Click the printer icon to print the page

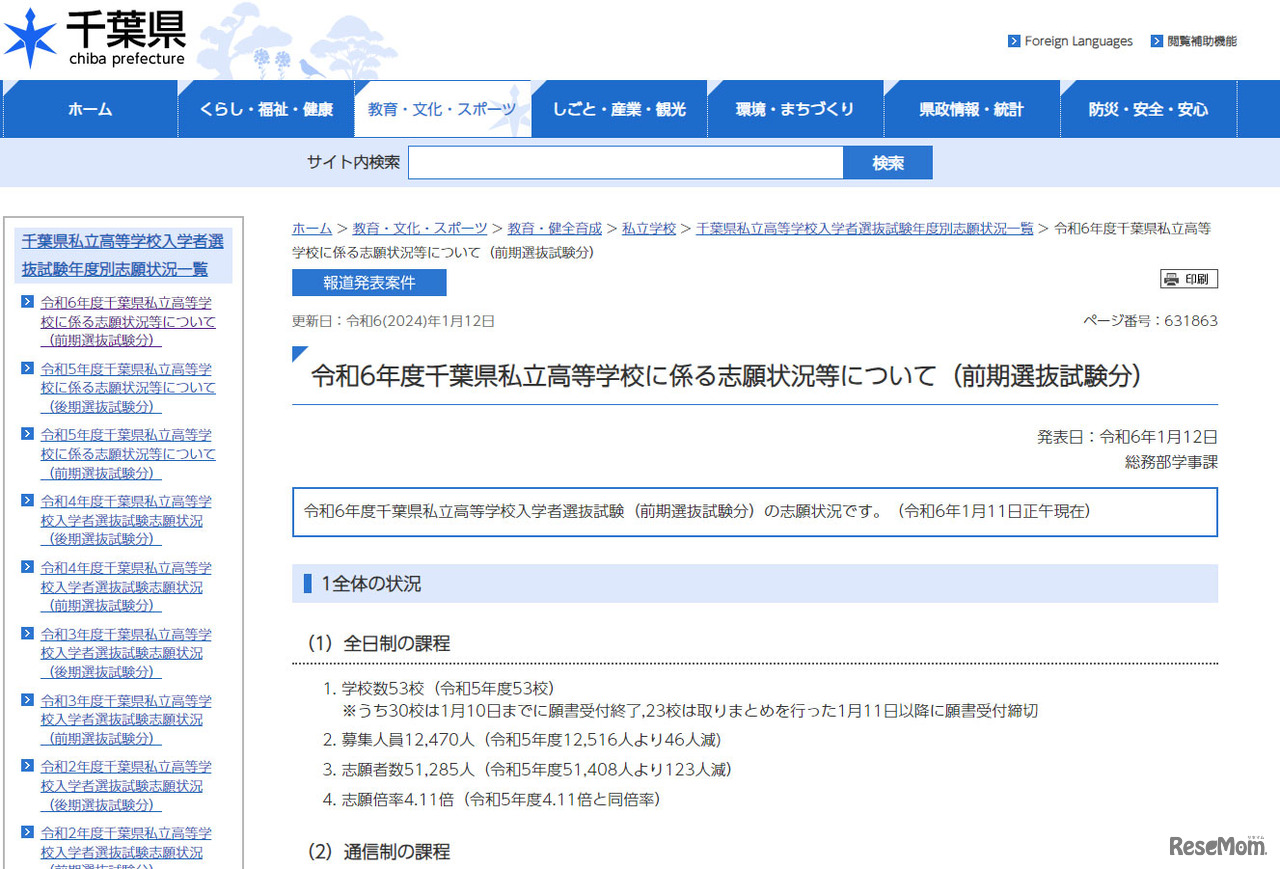[1171, 280]
